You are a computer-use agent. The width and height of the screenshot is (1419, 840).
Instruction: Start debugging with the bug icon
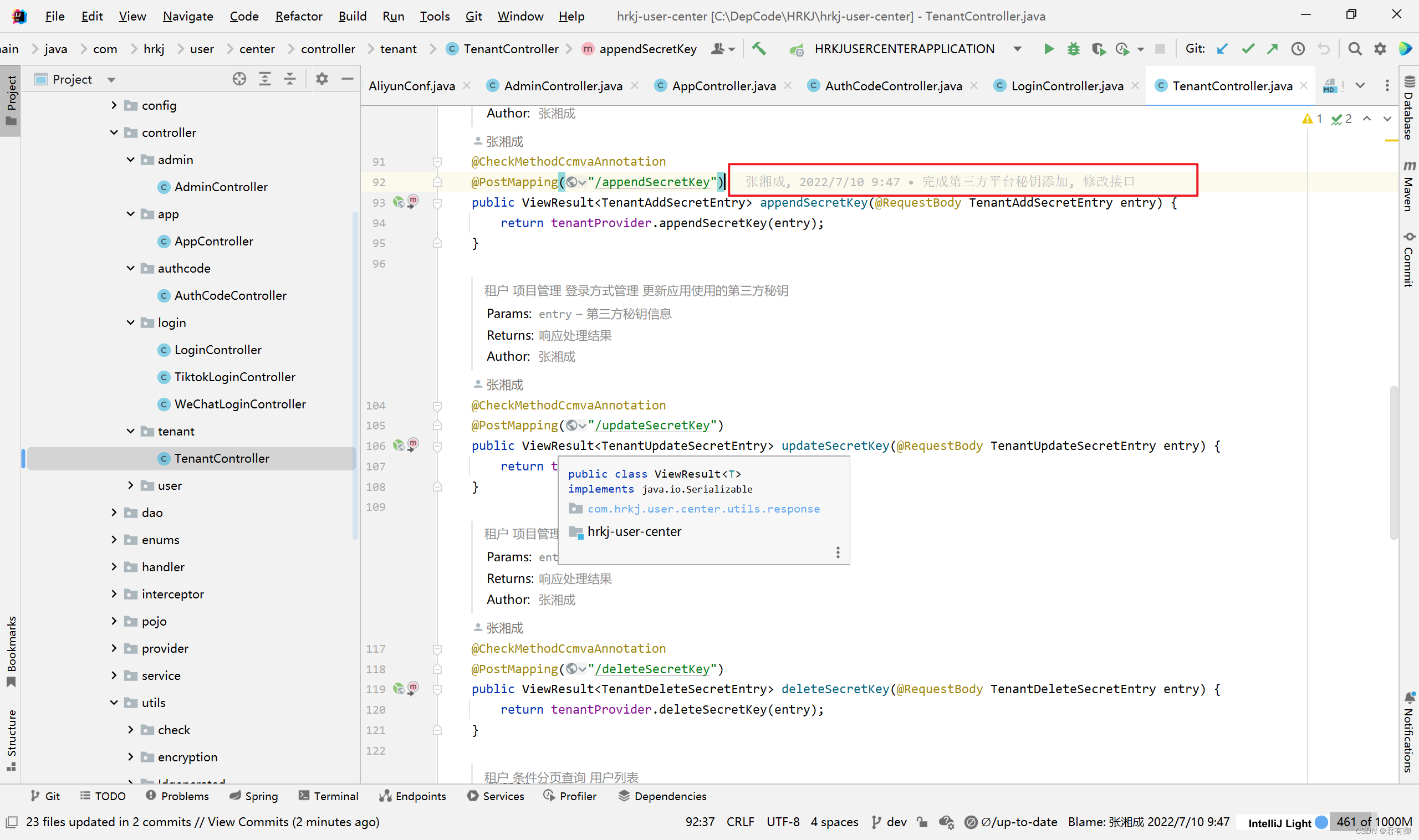pos(1073,49)
